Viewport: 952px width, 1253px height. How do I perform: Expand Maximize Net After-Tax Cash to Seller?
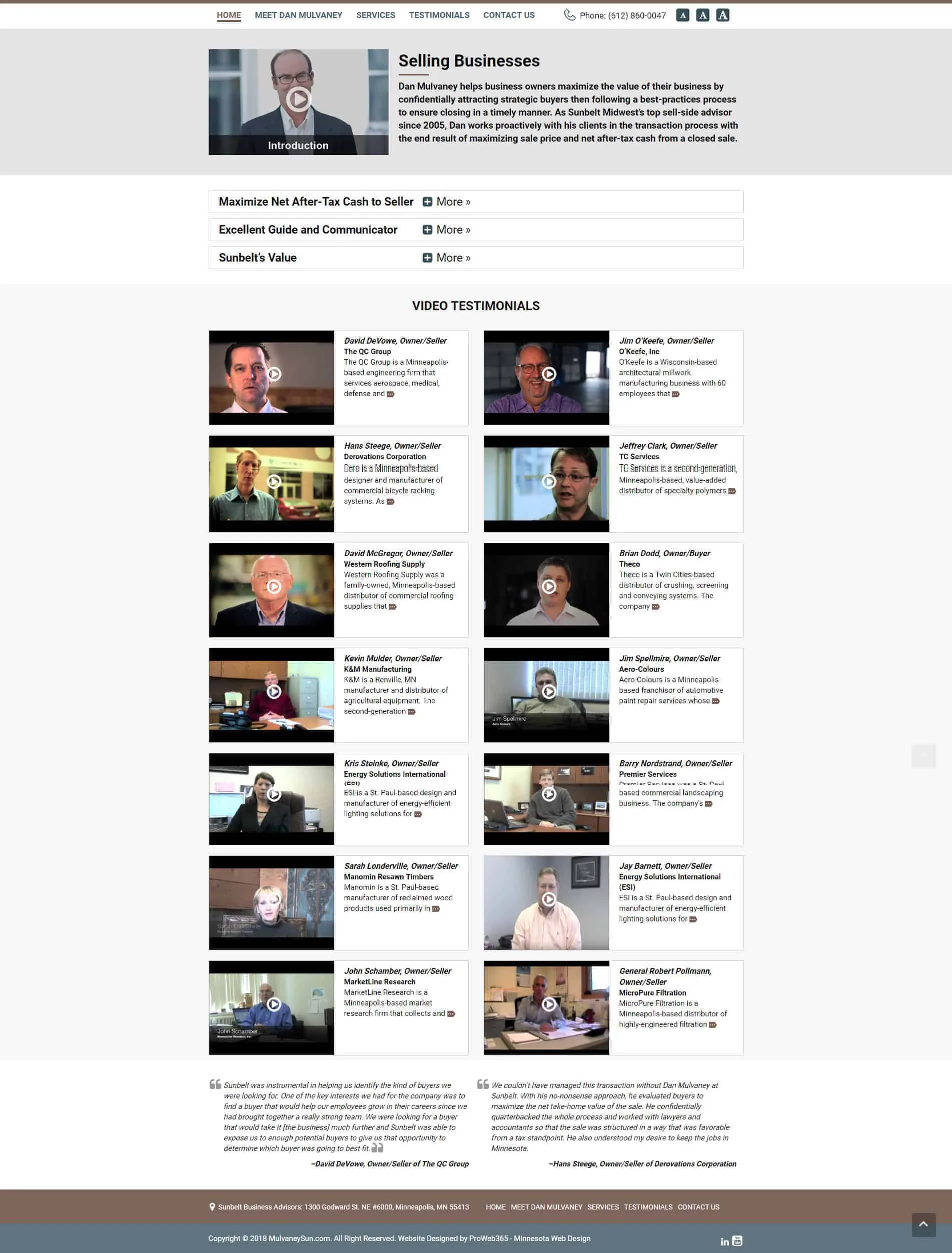(x=447, y=202)
